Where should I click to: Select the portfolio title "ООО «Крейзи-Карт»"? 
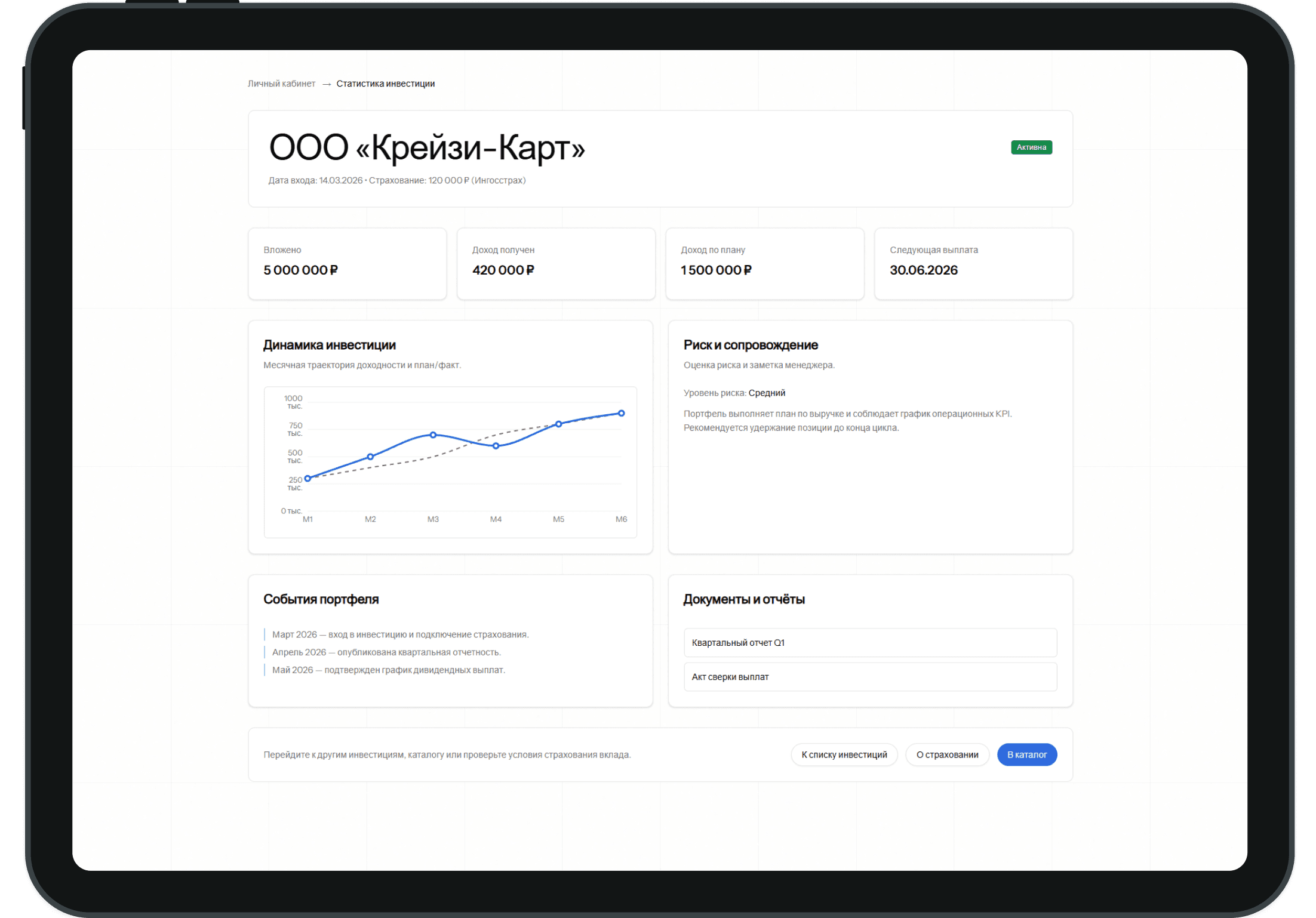pyautogui.click(x=427, y=147)
